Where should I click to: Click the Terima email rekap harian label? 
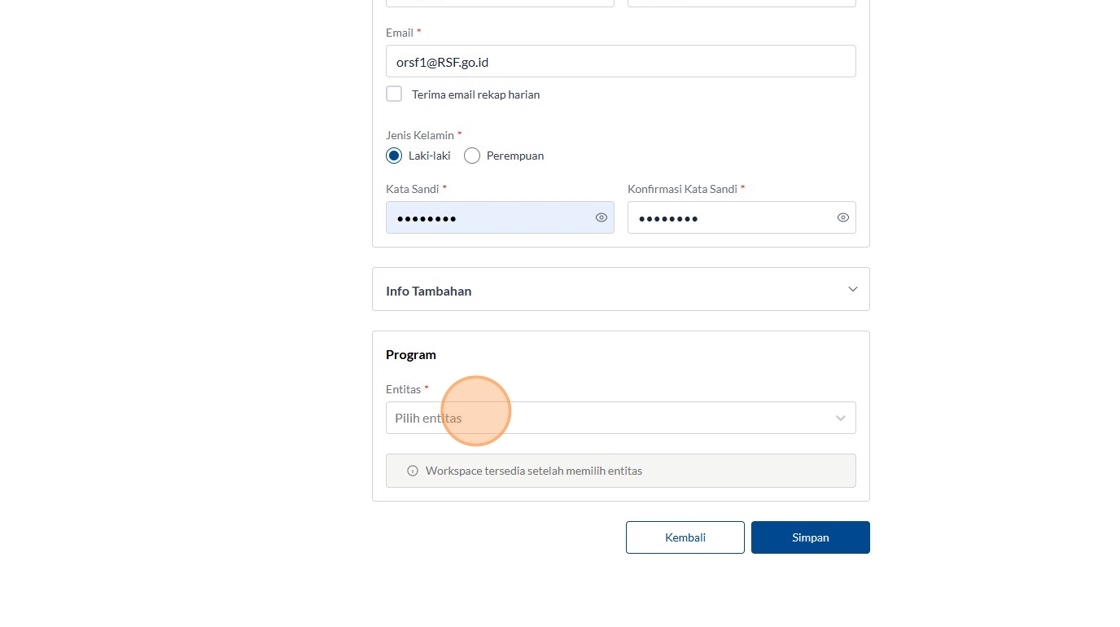[x=476, y=94]
